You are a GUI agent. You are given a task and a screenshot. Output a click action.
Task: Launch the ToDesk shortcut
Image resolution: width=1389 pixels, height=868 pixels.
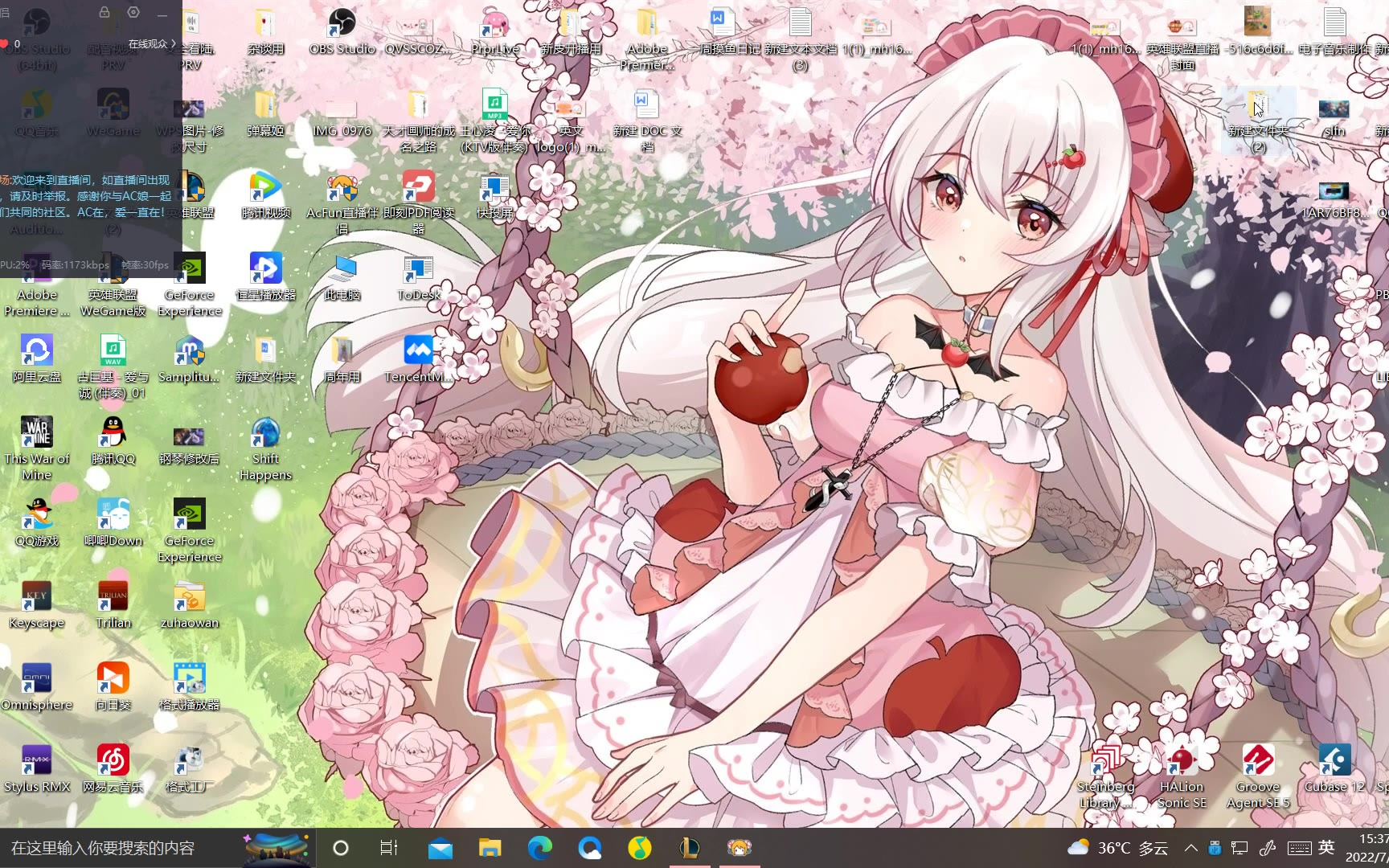coord(418,278)
